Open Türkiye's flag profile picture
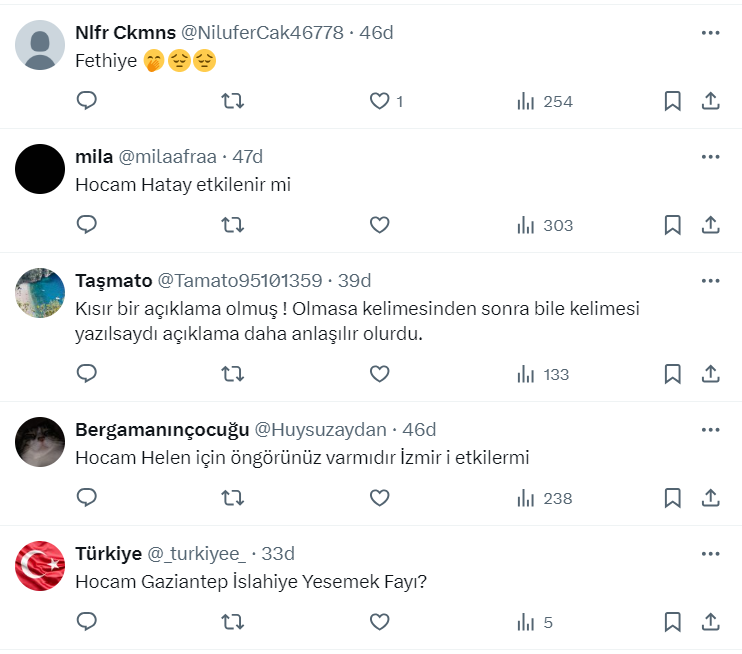 (41, 567)
